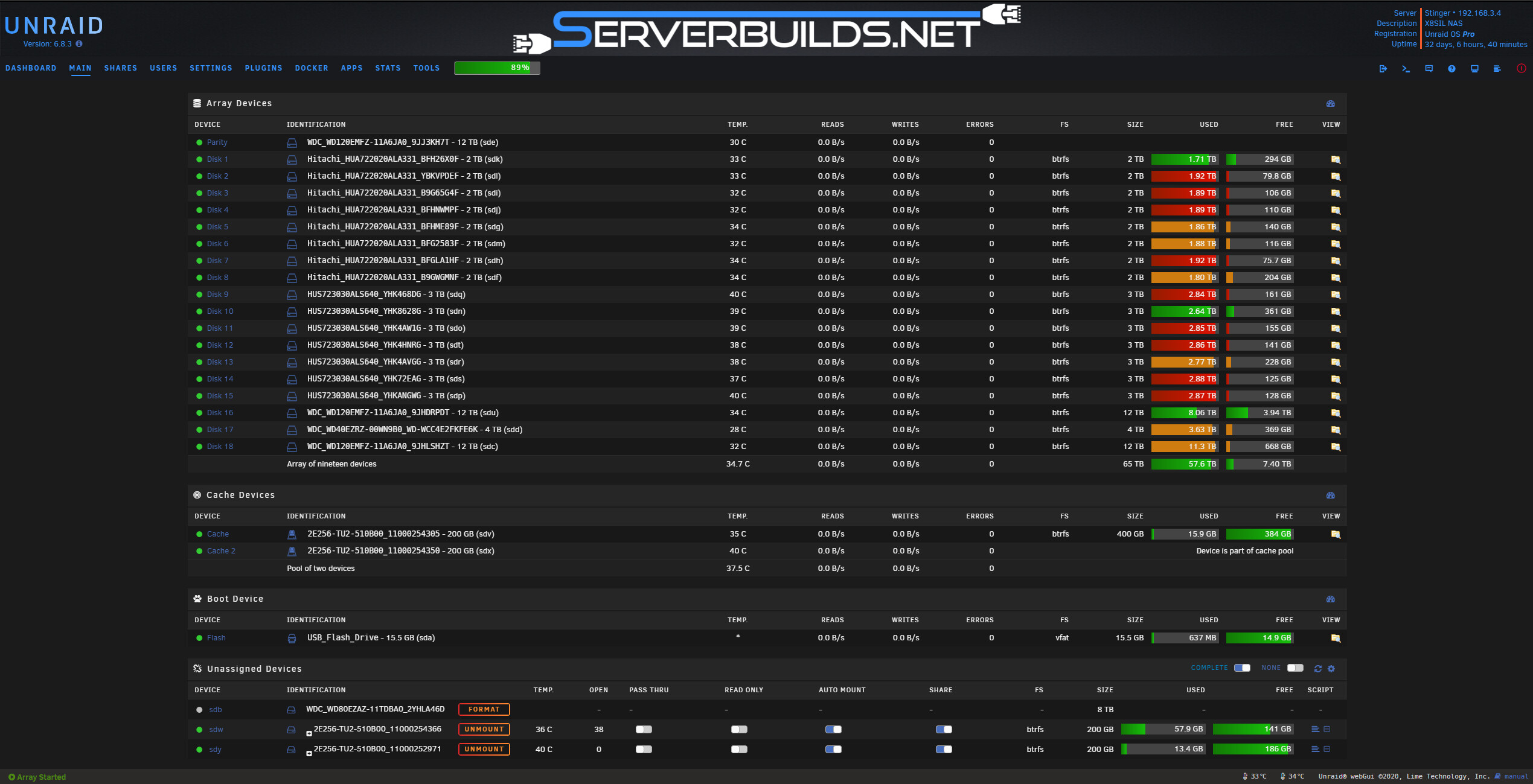Expand partitions of sdy 2E256-TU2-510B00_11000252971
Screen dimensions: 1533x784
pyautogui.click(x=309, y=753)
